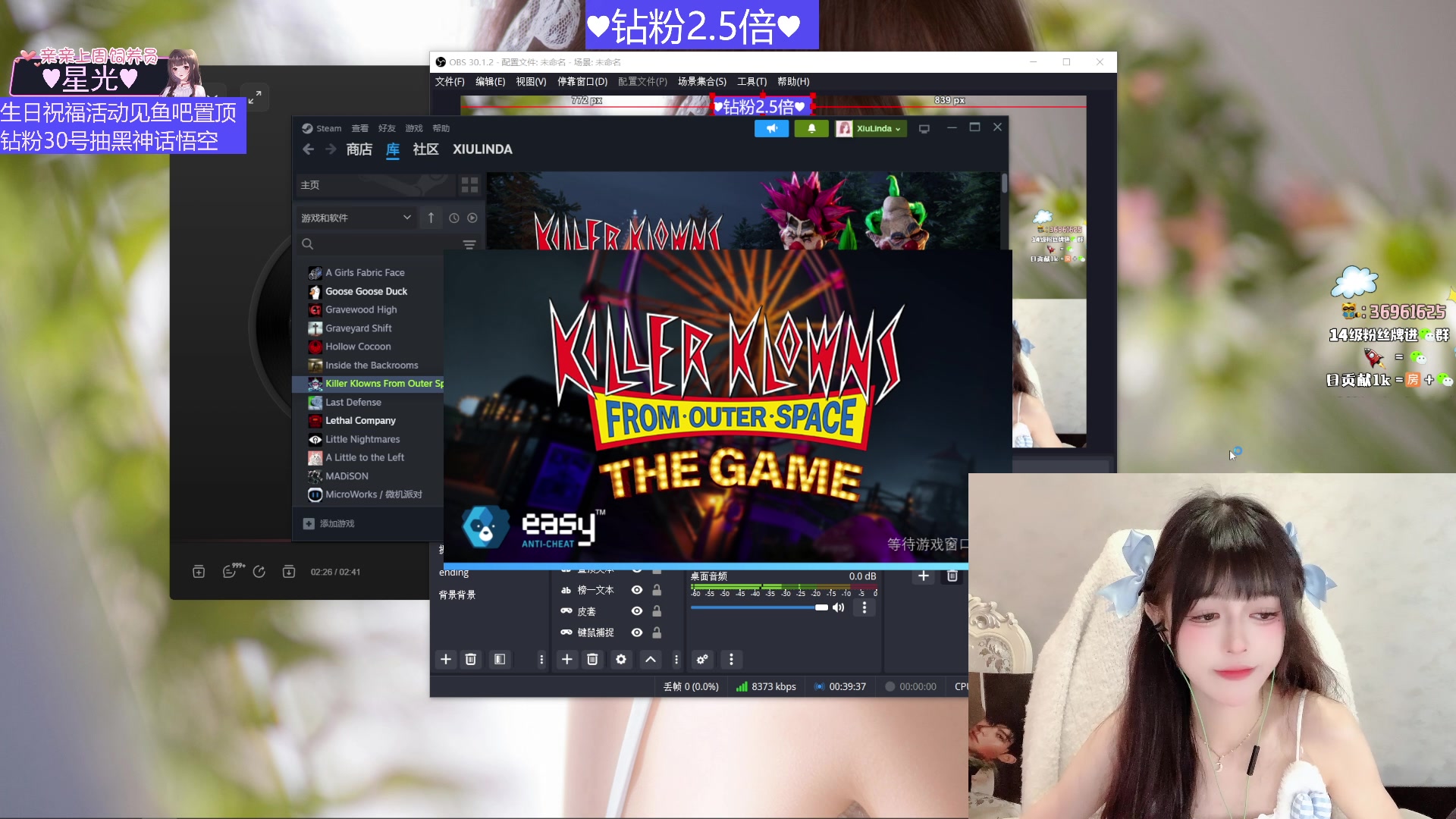Open the 视图(V) menu in OBS
This screenshot has height=819, width=1456.
point(531,82)
